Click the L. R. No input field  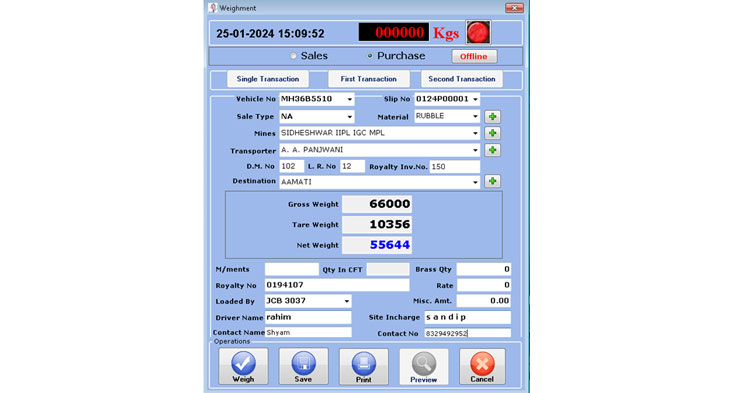(x=352, y=167)
